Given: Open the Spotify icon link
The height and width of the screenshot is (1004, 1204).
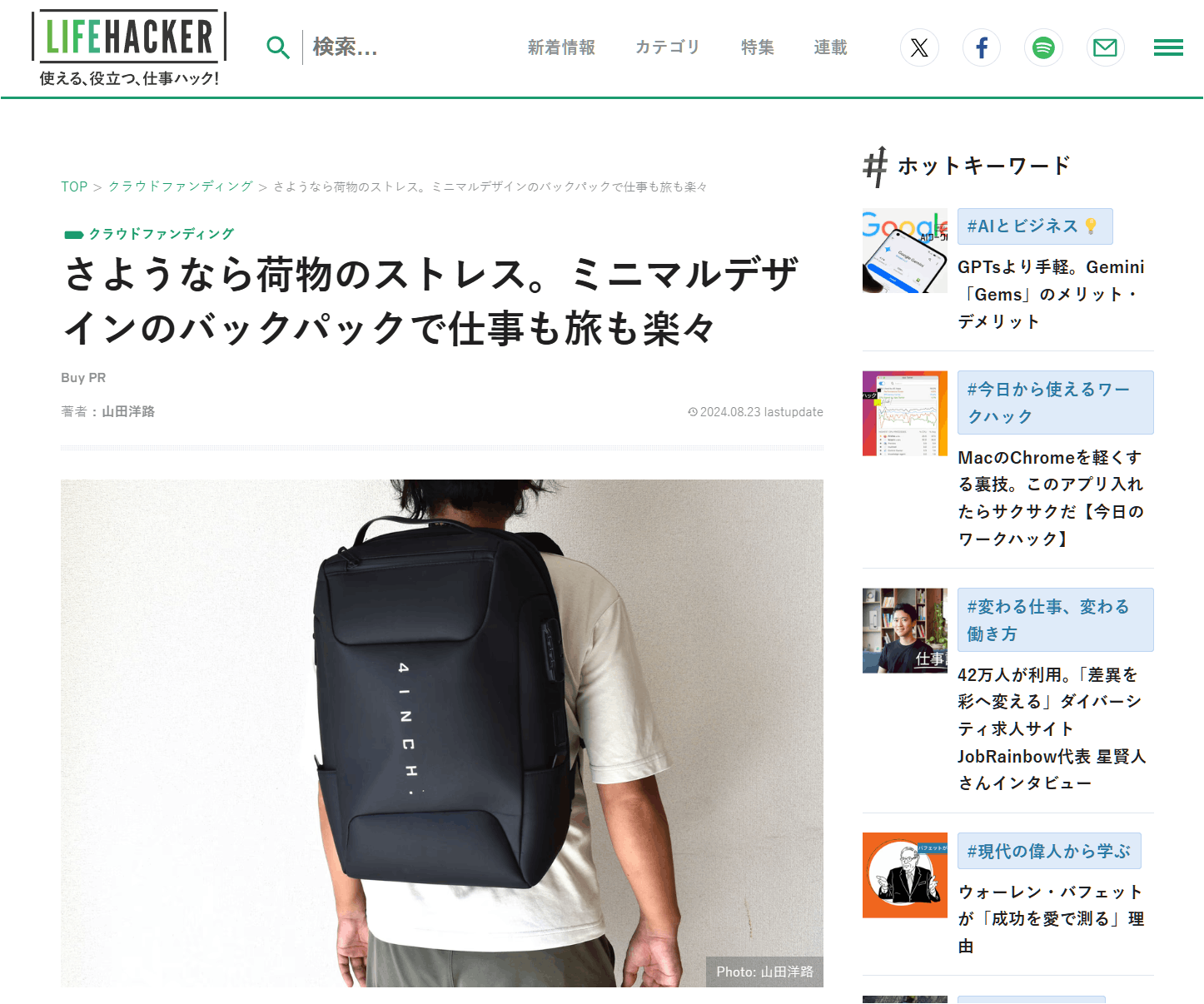Looking at the screenshot, I should (1043, 47).
